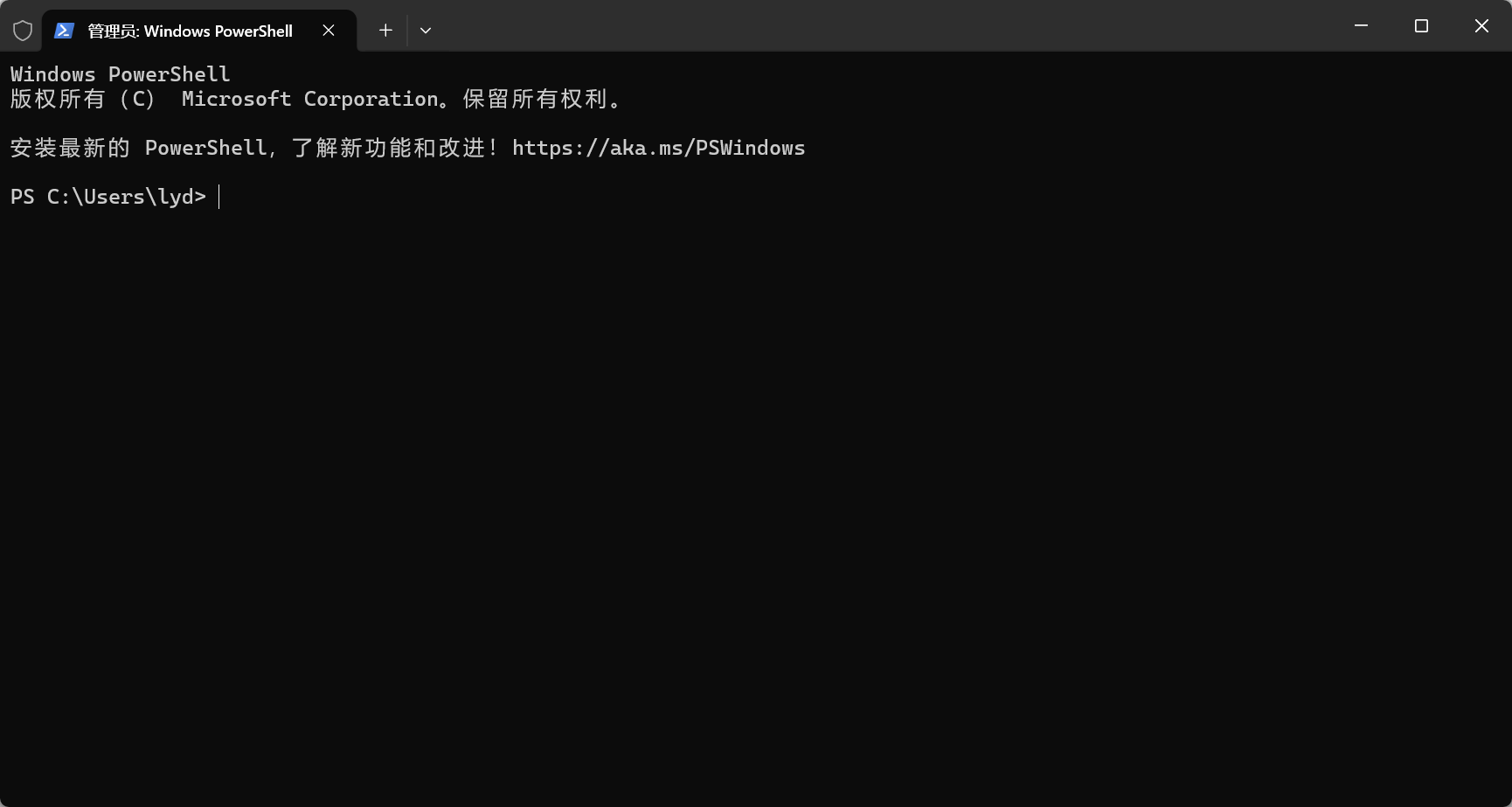The height and width of the screenshot is (807, 1512).
Task: Click the administrator shield icon in the title bar
Action: pos(22,29)
